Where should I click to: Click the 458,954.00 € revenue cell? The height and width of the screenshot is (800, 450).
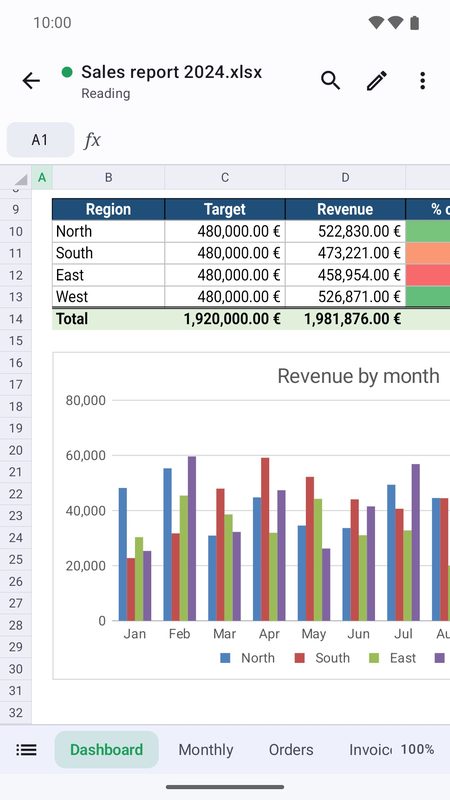pyautogui.click(x=345, y=275)
